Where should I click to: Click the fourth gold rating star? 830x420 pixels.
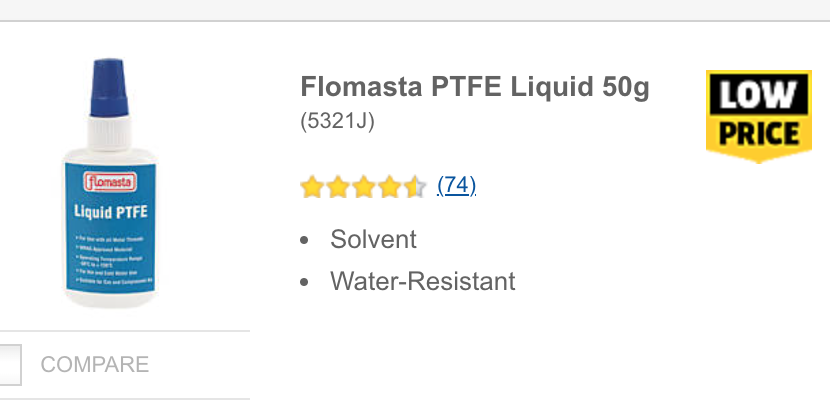(390, 187)
